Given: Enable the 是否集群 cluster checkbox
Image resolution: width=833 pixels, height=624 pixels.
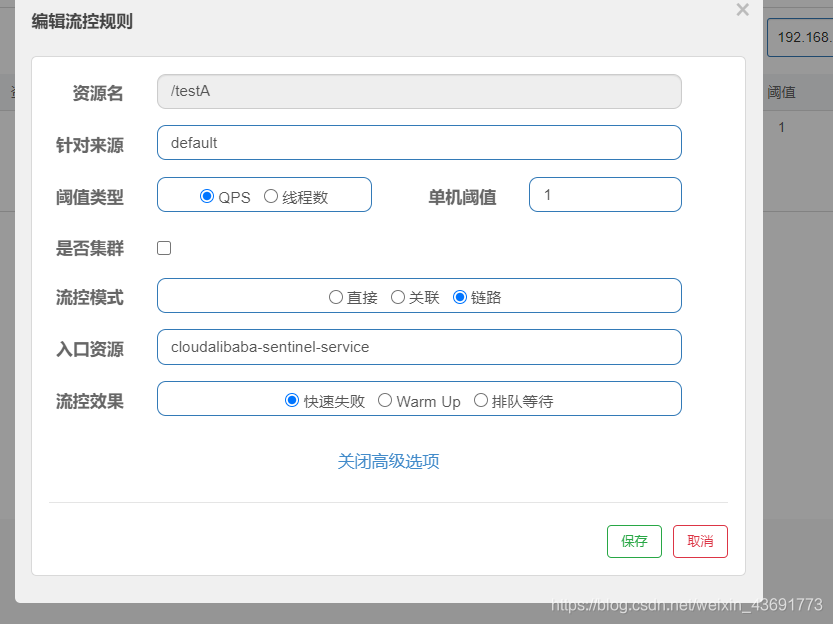Looking at the screenshot, I should [164, 247].
